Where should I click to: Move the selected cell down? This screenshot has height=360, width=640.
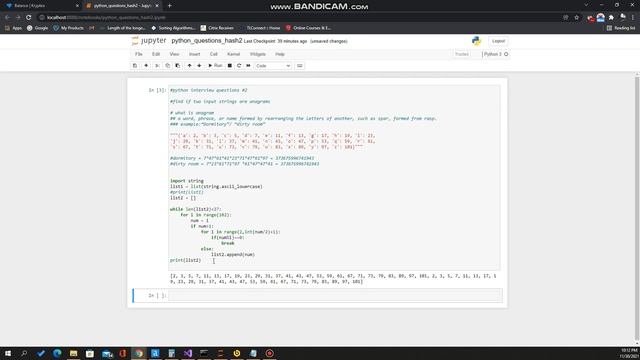click(199, 66)
